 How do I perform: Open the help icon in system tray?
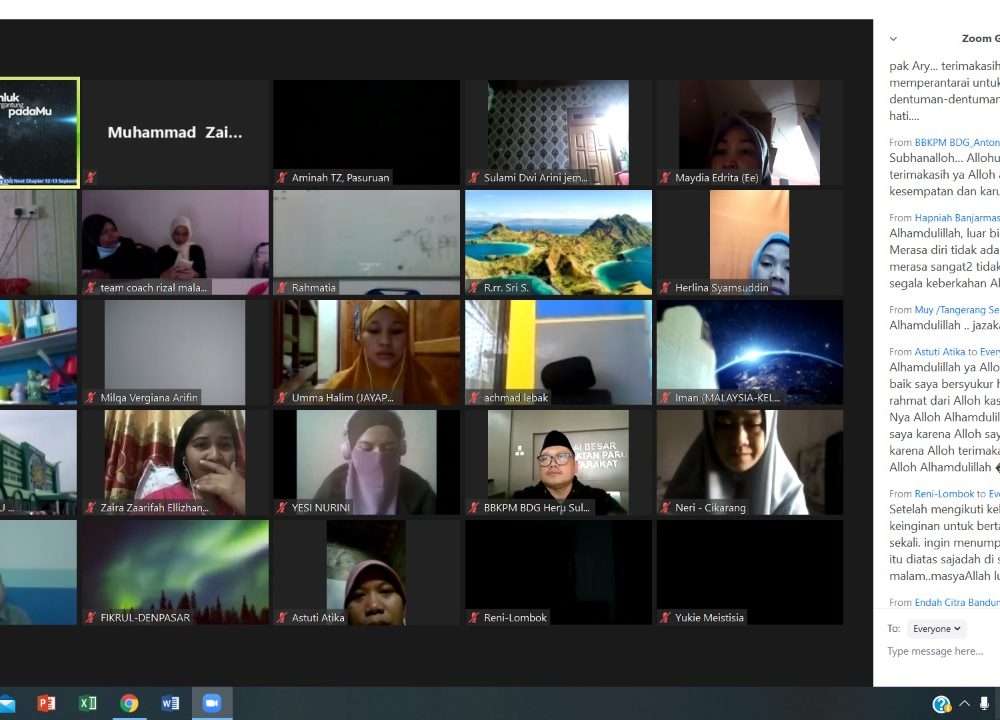(941, 704)
